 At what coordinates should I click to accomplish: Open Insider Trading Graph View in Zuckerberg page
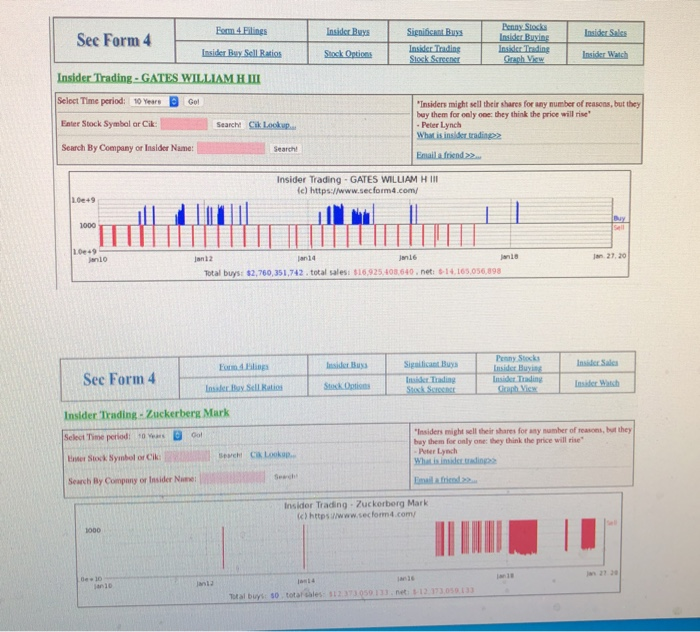click(x=517, y=383)
